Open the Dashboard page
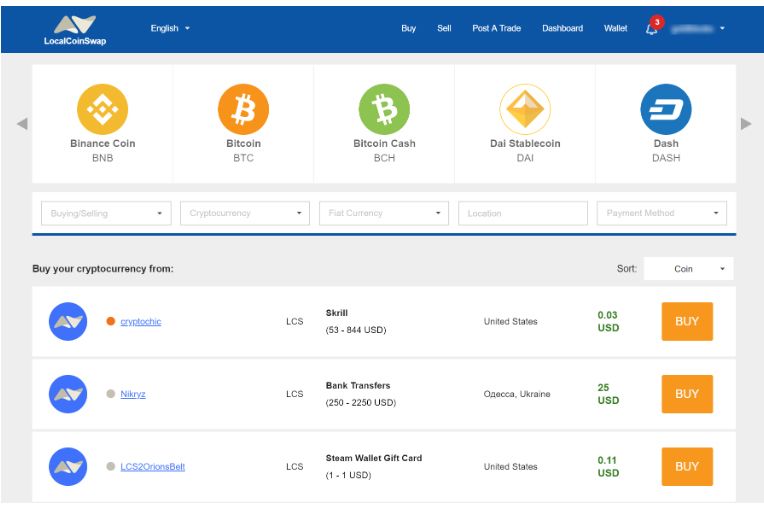The image size is (764, 516). pyautogui.click(x=562, y=28)
